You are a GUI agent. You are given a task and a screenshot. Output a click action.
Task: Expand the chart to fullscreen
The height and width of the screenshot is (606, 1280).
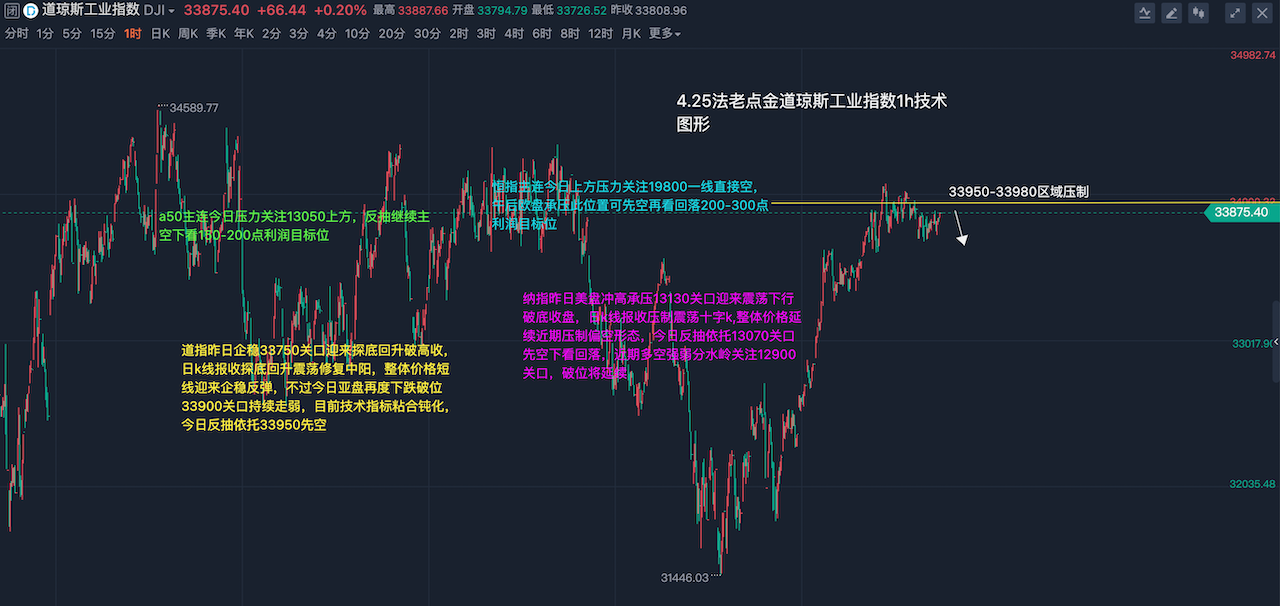[x=1236, y=13]
